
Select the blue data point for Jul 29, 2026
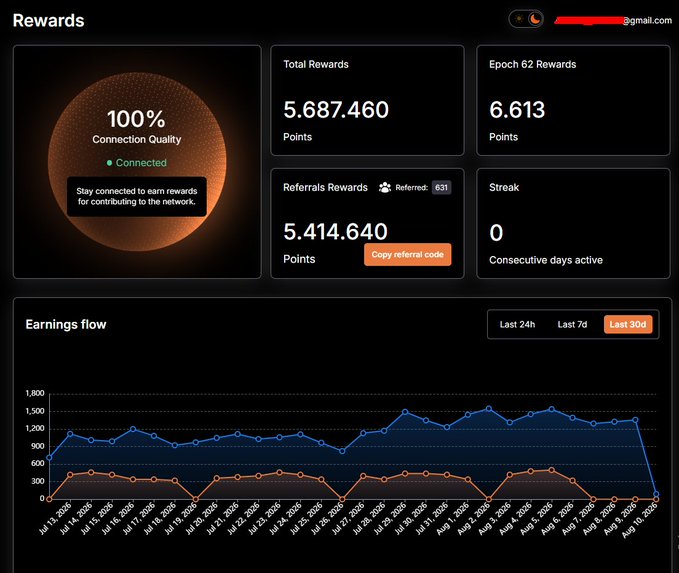point(405,412)
